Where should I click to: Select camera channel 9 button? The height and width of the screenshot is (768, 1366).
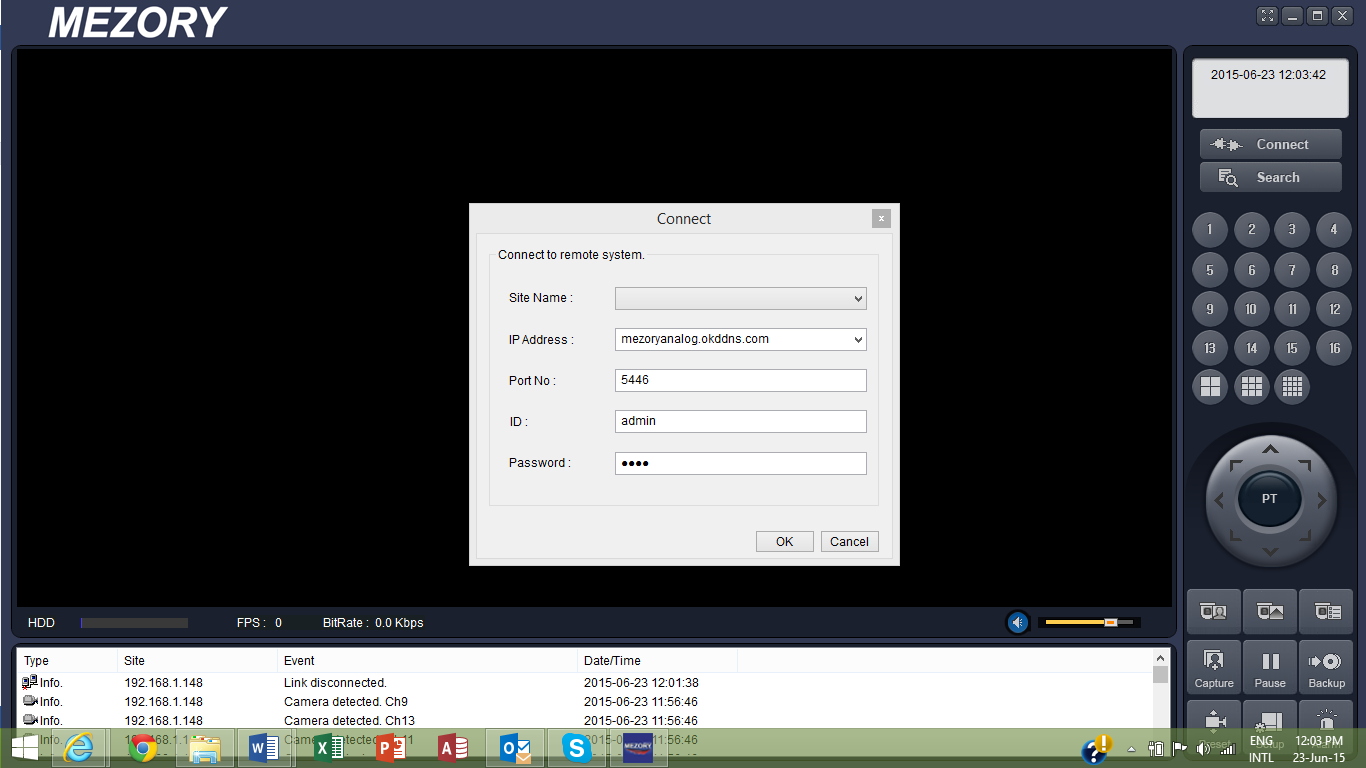point(1210,309)
